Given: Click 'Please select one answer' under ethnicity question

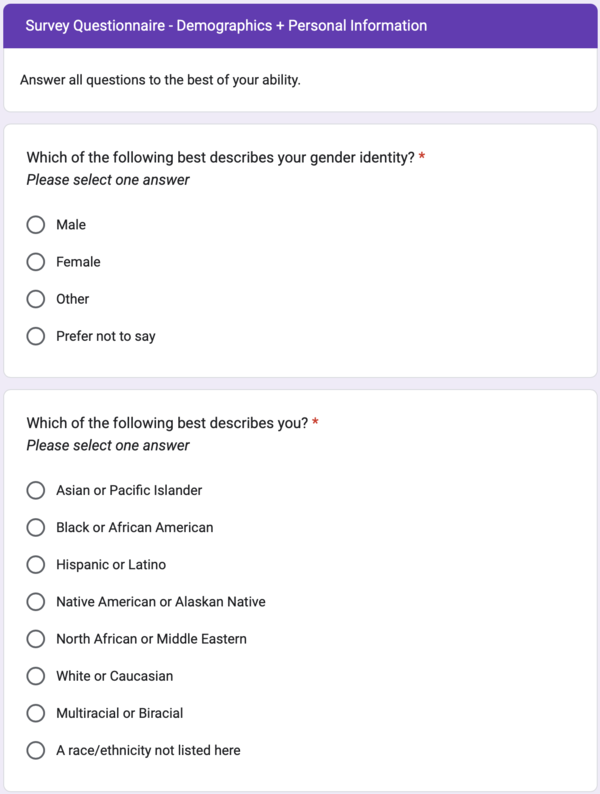Looking at the screenshot, I should [108, 445].
